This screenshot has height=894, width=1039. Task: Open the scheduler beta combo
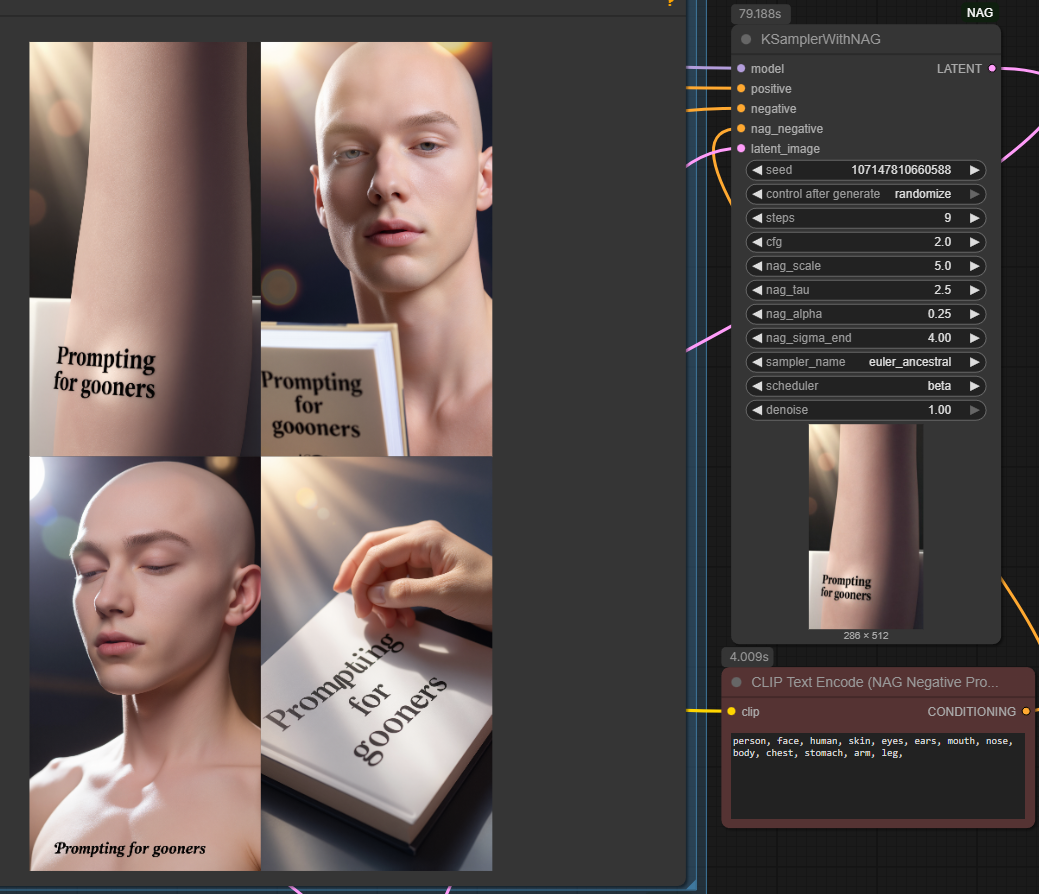tap(865, 386)
